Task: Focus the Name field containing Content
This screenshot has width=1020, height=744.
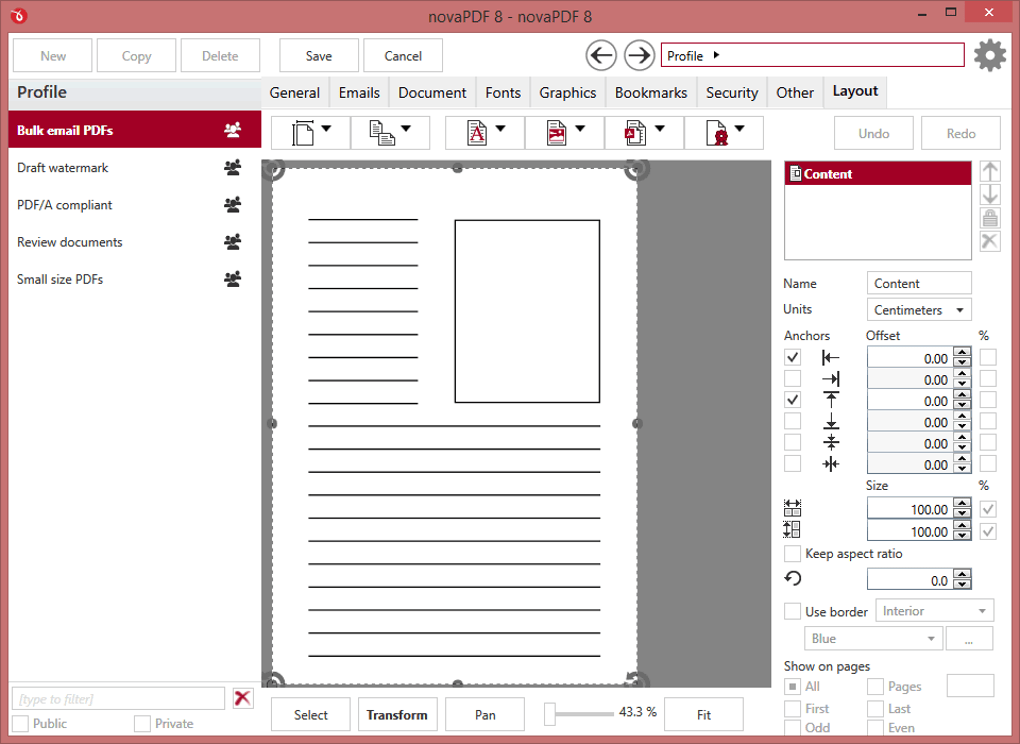Action: (919, 284)
